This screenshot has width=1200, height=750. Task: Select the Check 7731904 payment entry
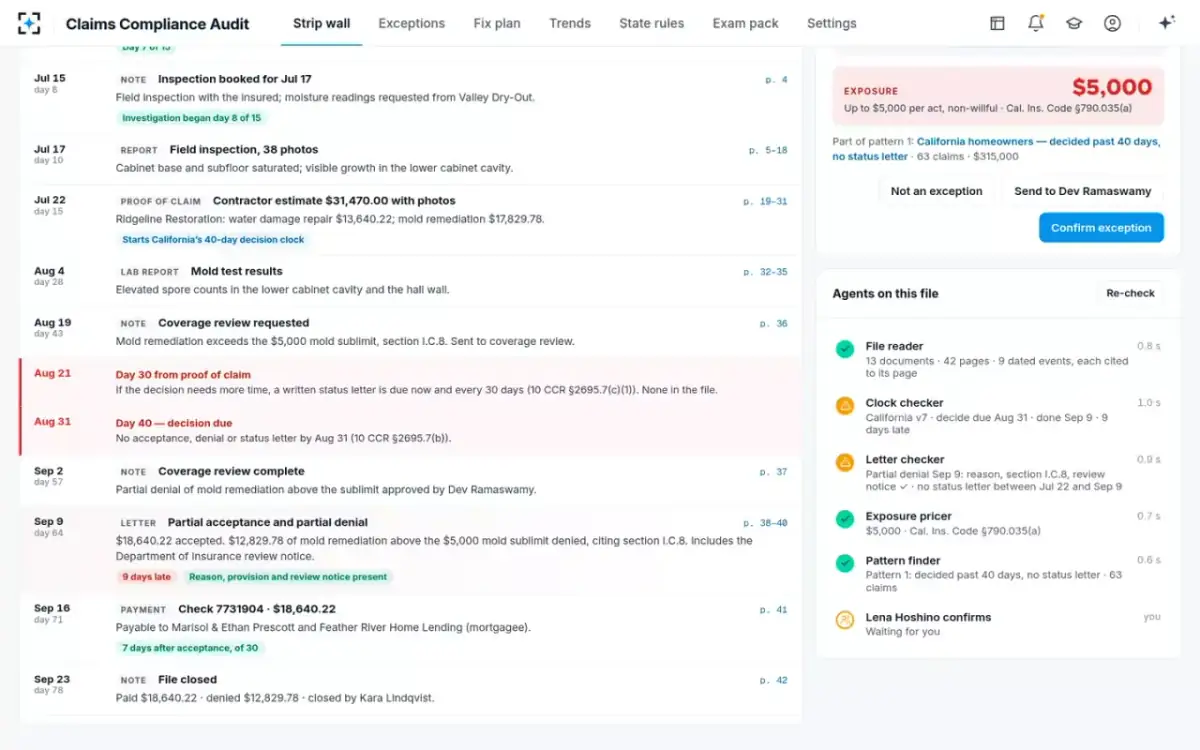click(410, 629)
